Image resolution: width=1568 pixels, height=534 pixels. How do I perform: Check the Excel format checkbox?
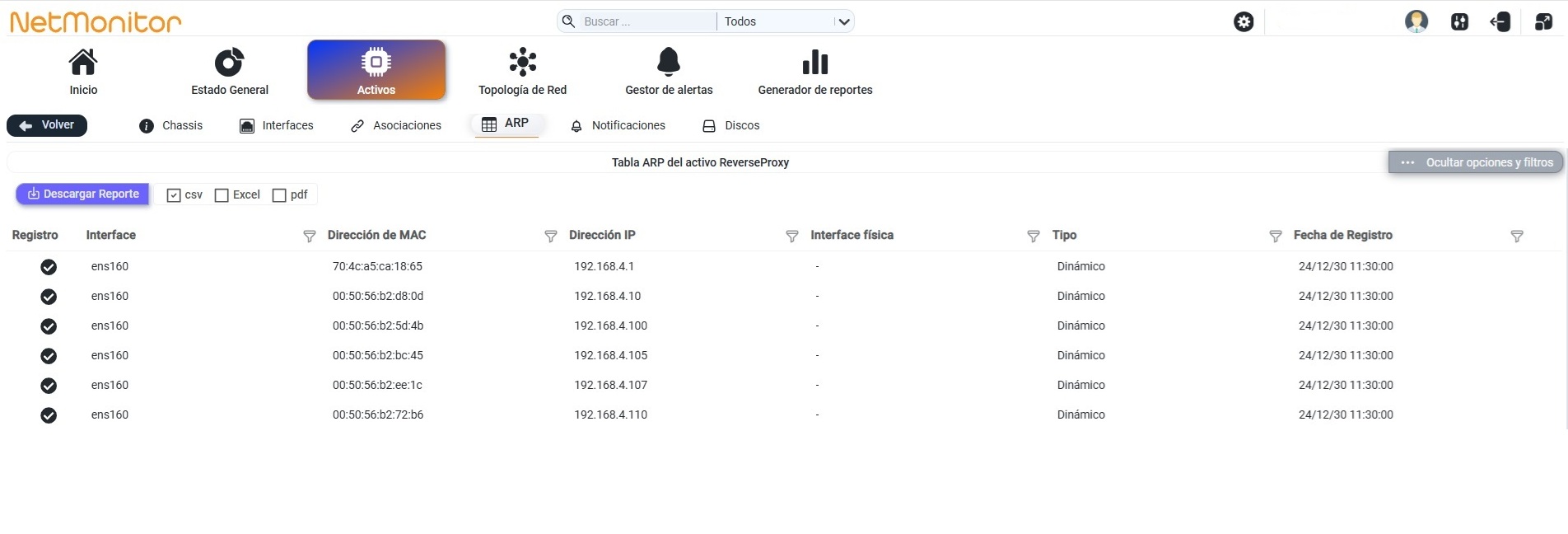tap(222, 195)
